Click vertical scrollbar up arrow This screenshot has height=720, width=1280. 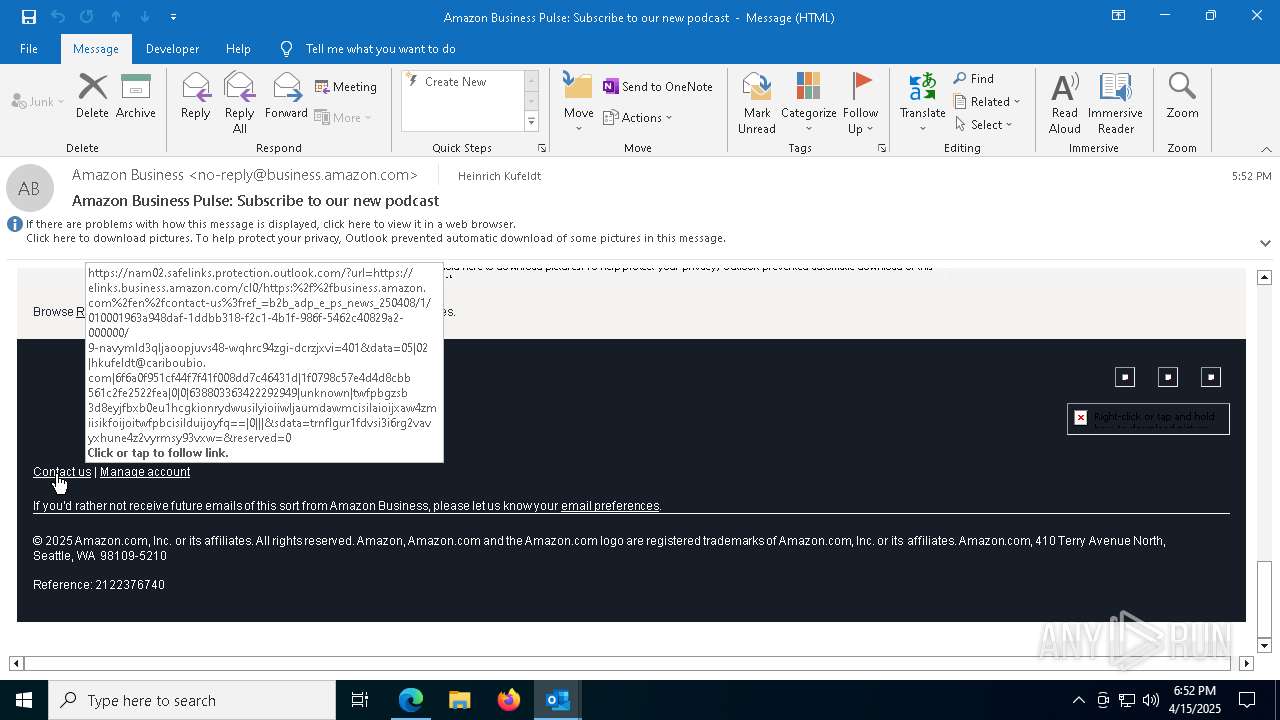[x=1265, y=277]
